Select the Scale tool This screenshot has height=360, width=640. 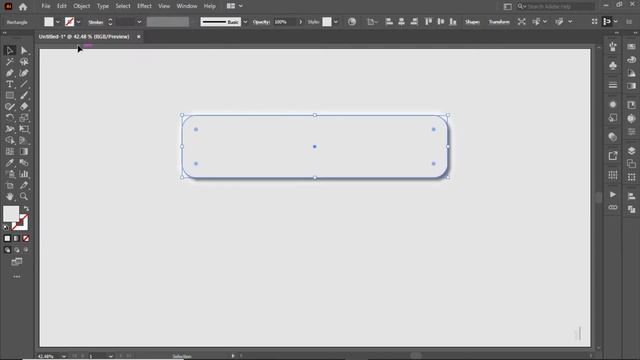click(24, 118)
